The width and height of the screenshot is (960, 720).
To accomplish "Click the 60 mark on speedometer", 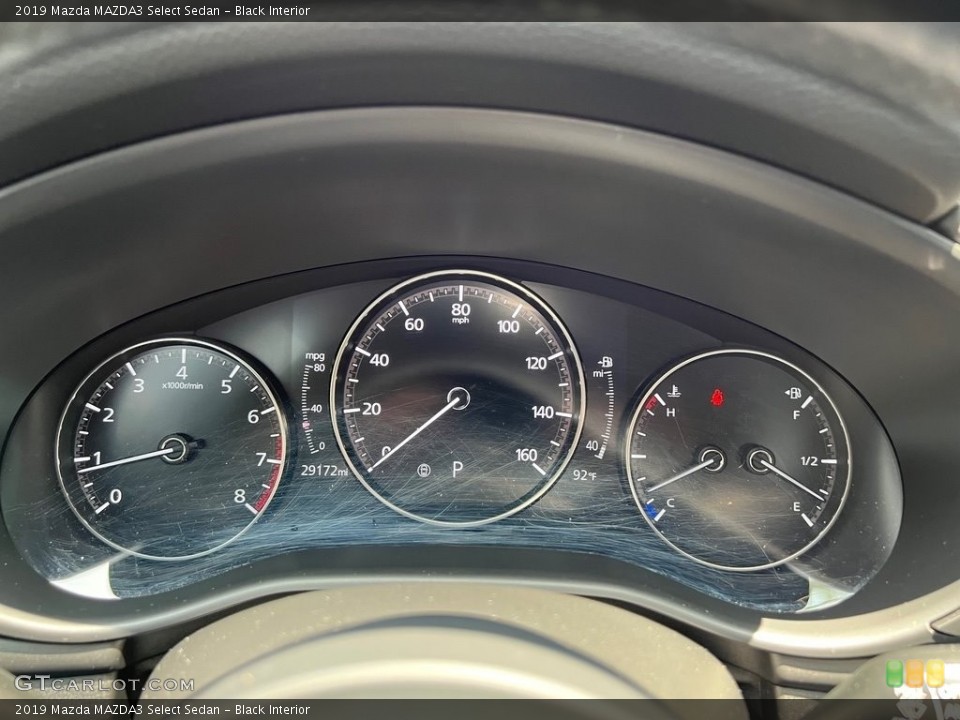I will 414,324.
